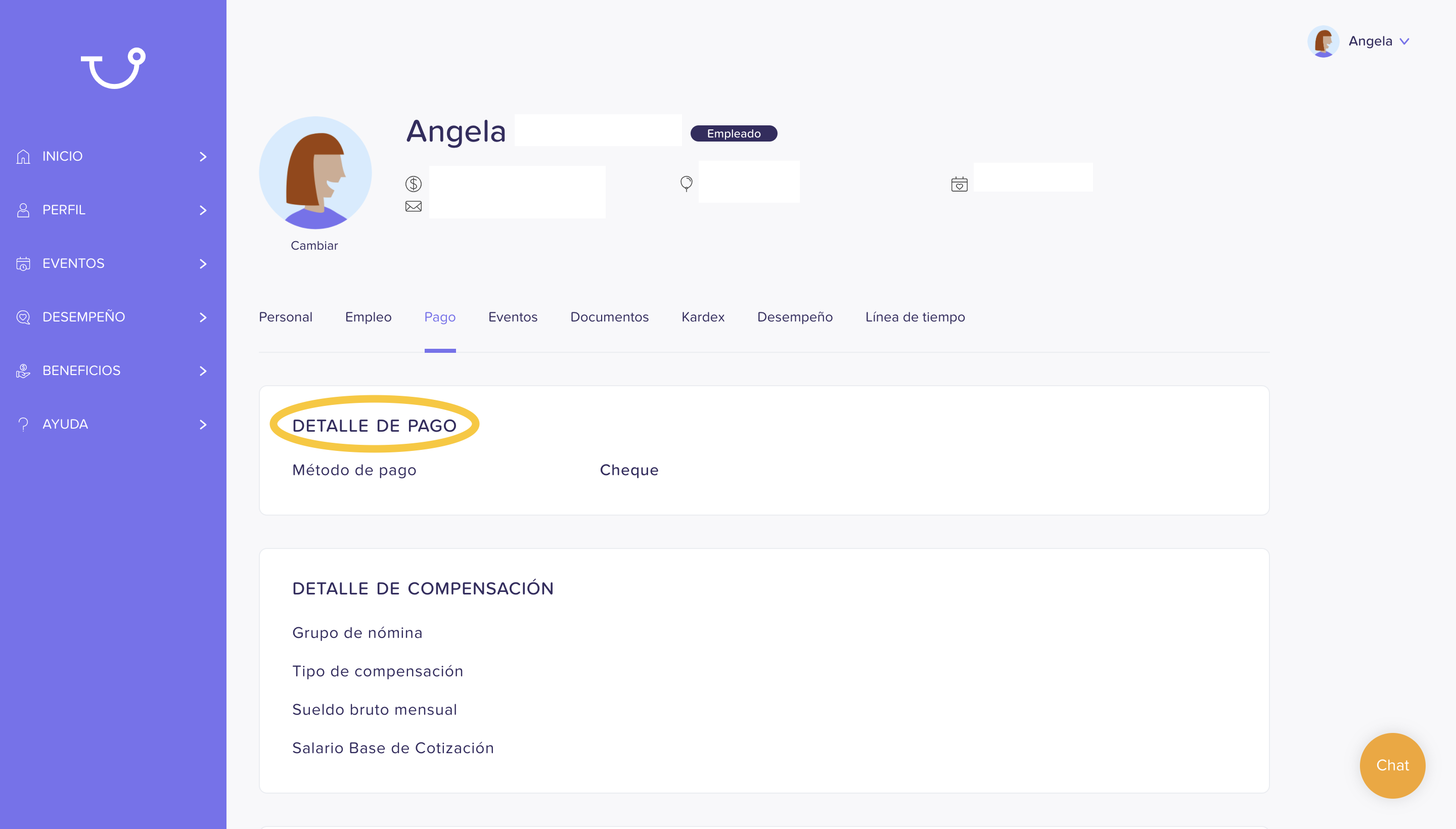Open the Documentos tab
1456x829 pixels.
(609, 317)
